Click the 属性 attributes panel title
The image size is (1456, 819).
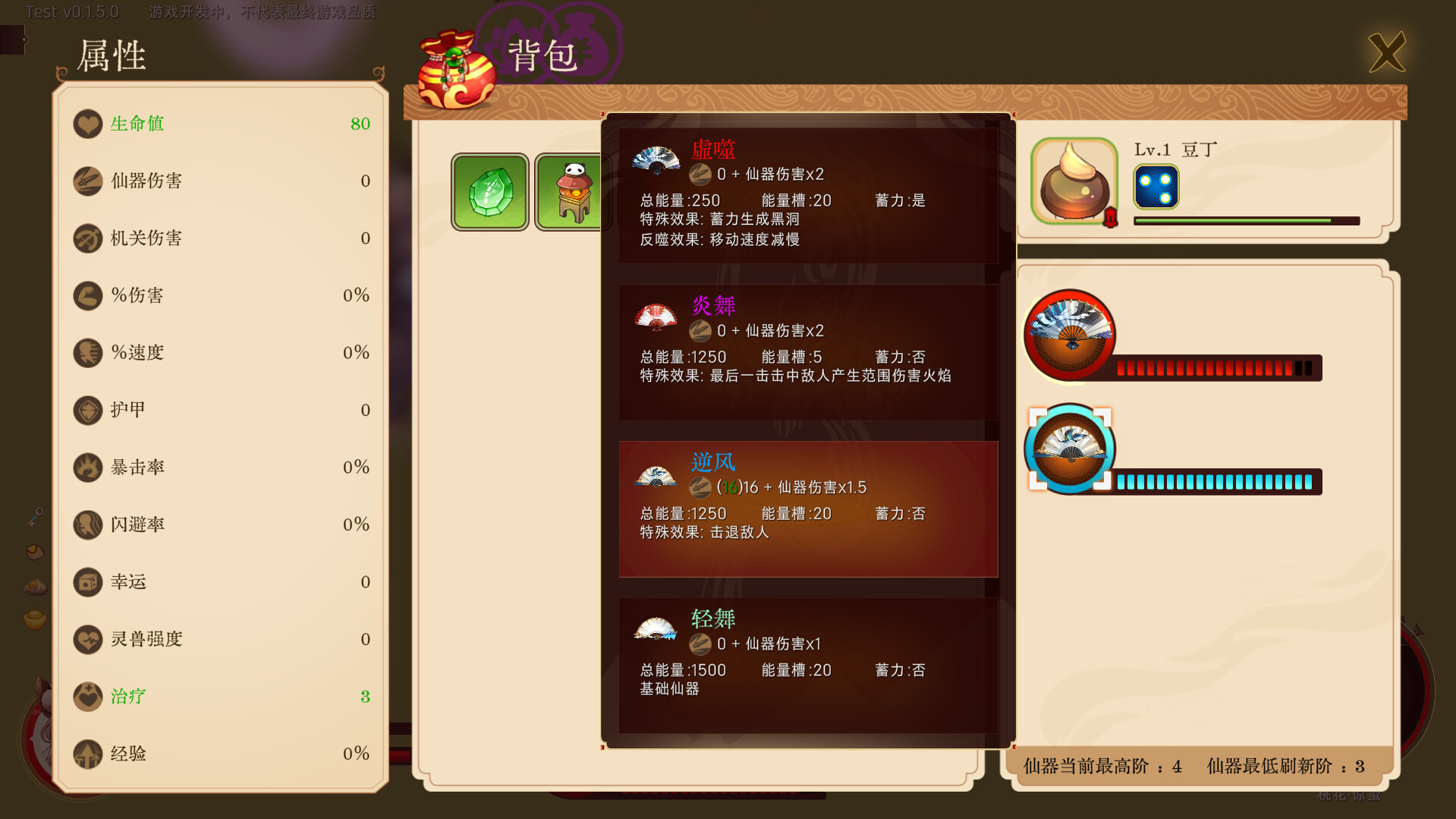[x=112, y=56]
